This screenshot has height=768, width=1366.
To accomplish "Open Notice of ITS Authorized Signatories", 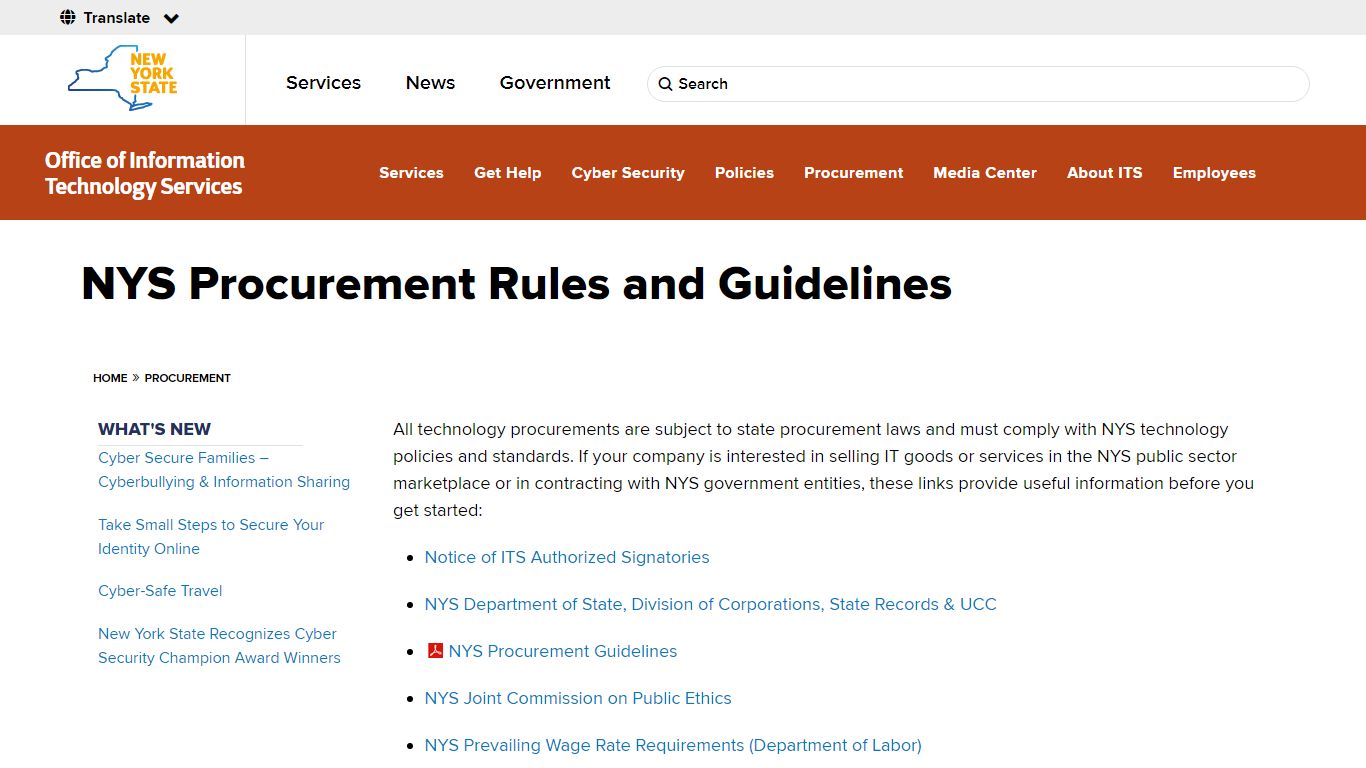I will (x=567, y=557).
